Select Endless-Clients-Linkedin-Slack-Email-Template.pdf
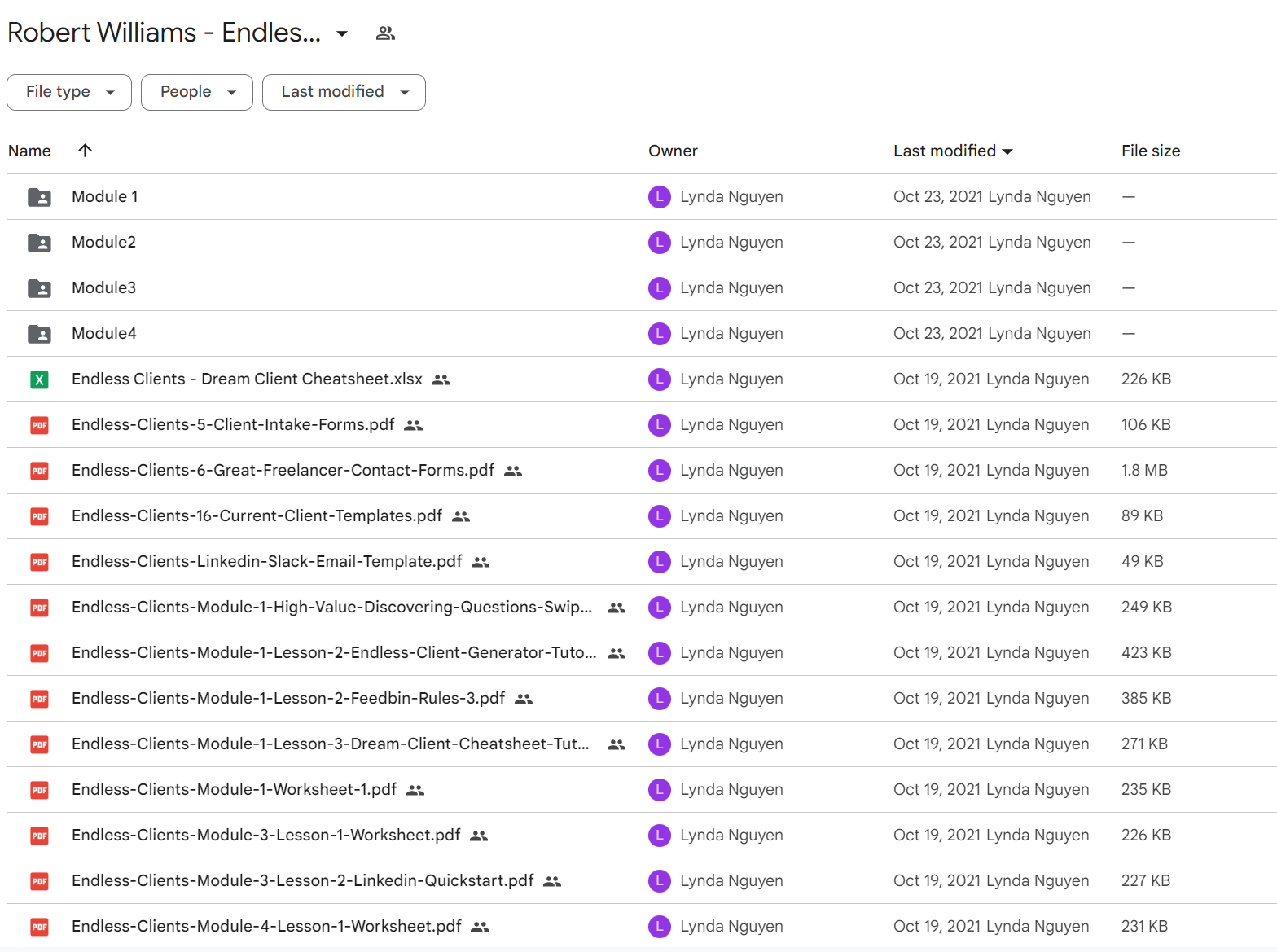 coord(266,561)
